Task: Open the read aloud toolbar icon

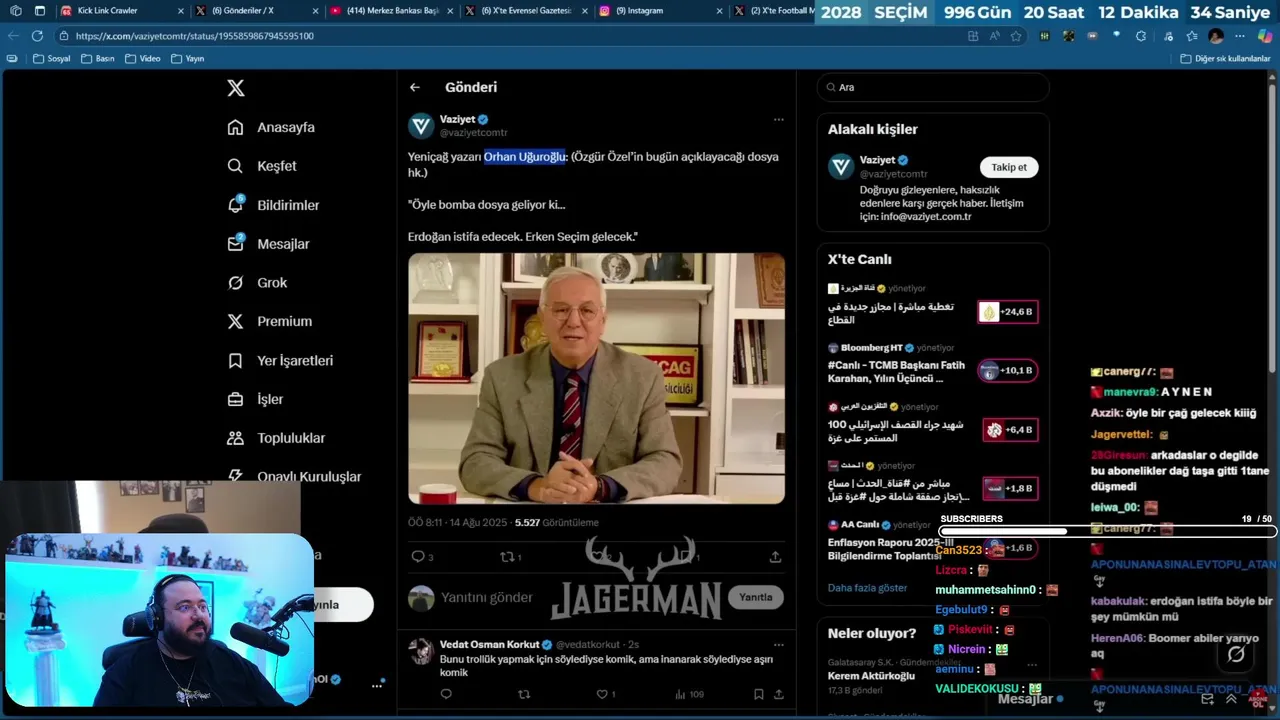Action: tap(994, 36)
